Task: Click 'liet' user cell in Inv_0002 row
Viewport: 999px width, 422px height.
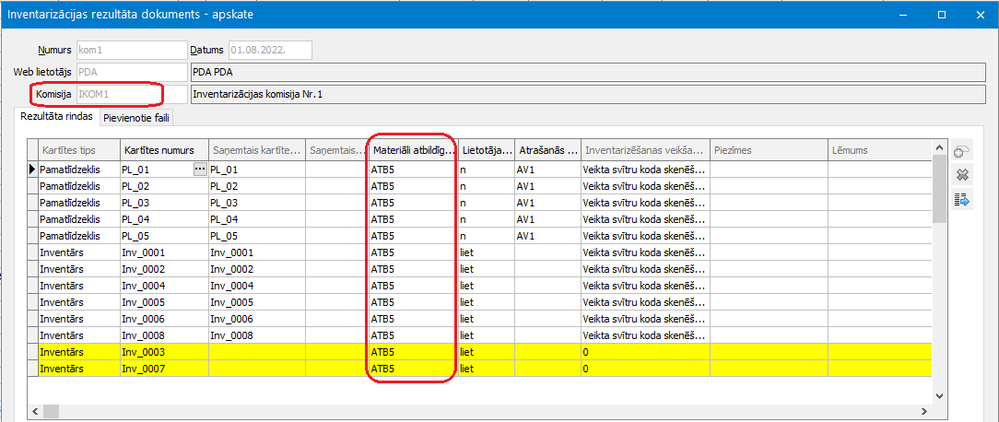Action: [486, 268]
